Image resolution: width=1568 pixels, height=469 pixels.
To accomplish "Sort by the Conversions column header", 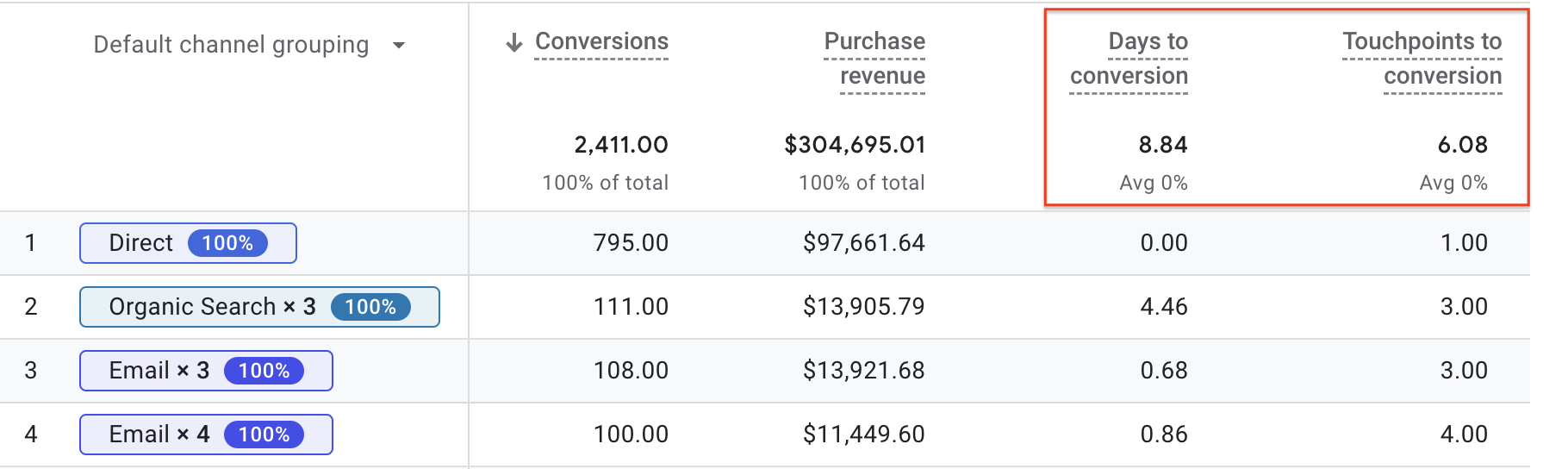I will click(601, 41).
